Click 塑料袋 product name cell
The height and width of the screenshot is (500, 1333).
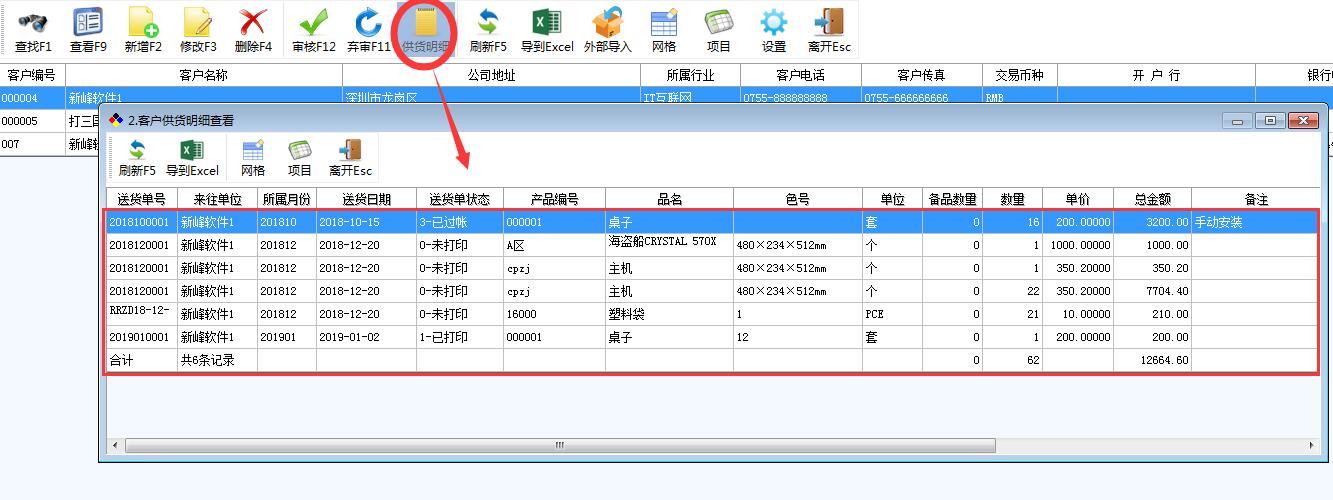669,314
